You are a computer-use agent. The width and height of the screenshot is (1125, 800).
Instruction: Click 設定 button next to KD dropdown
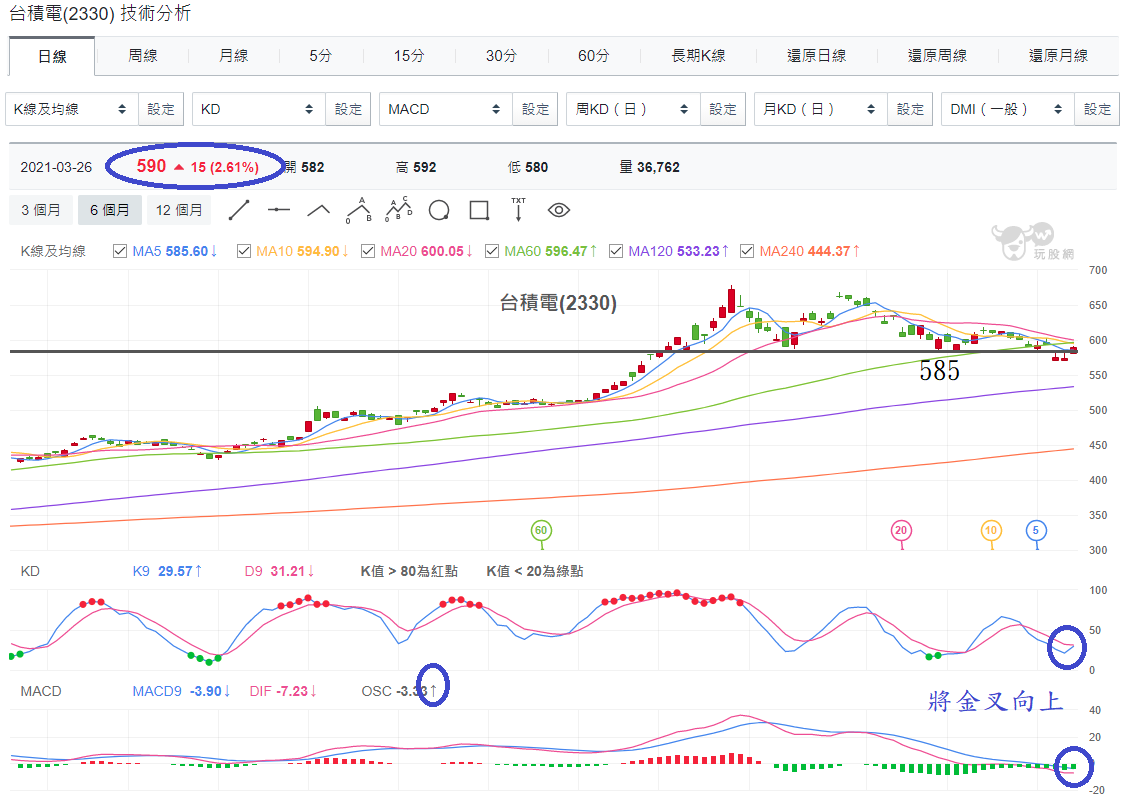point(348,109)
